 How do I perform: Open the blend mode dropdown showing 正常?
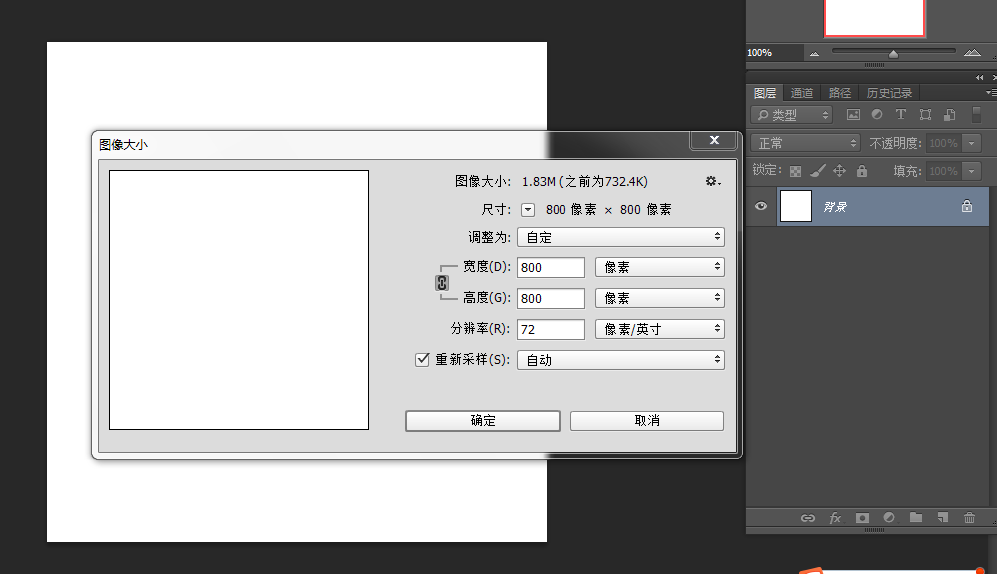[x=806, y=143]
